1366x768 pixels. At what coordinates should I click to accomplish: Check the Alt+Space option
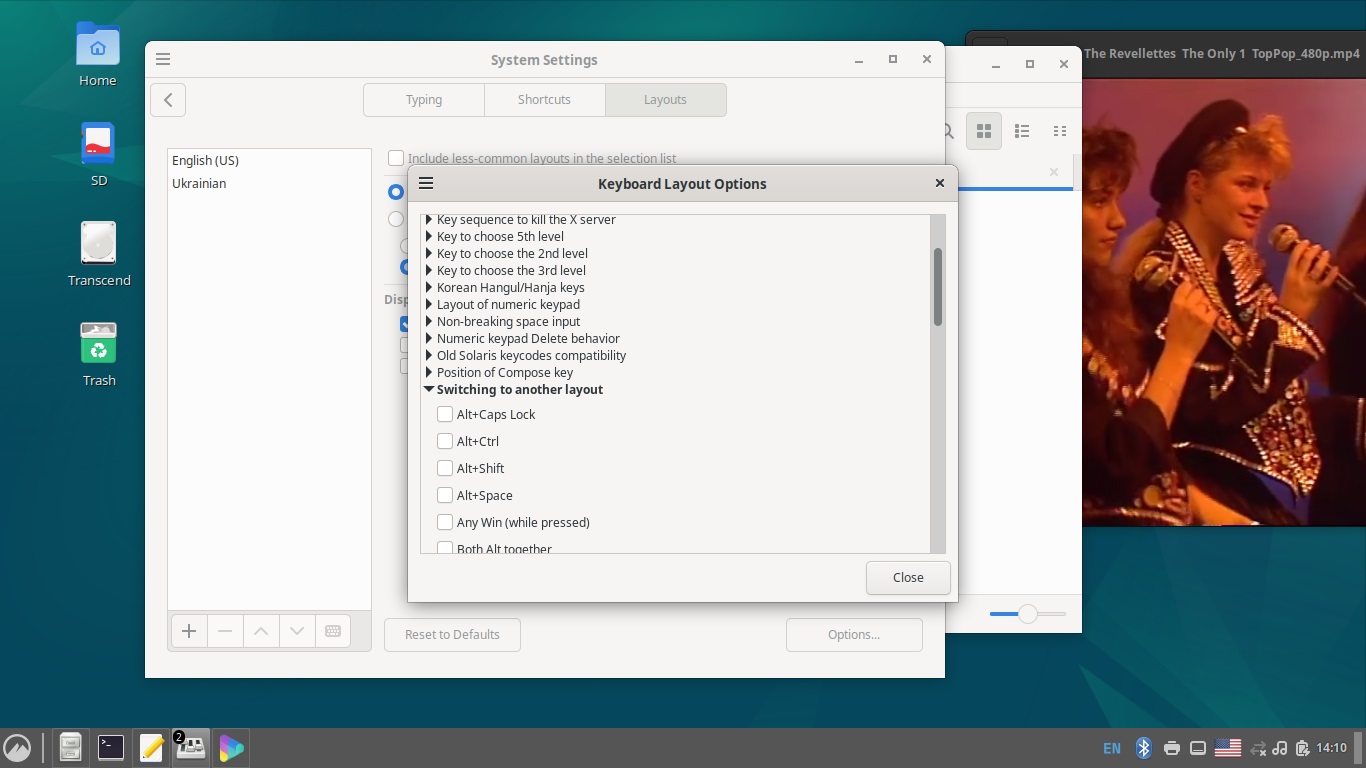tap(445, 495)
